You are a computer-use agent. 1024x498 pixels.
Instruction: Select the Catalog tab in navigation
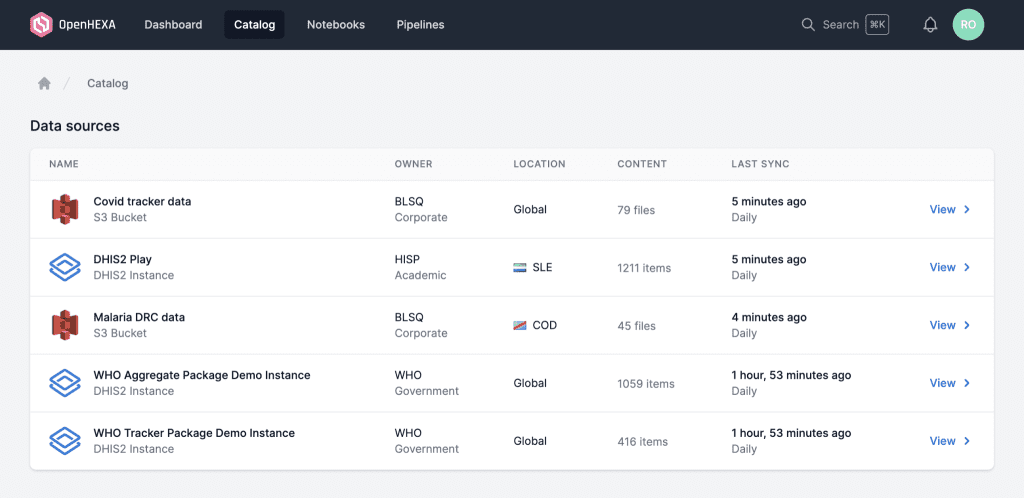254,25
